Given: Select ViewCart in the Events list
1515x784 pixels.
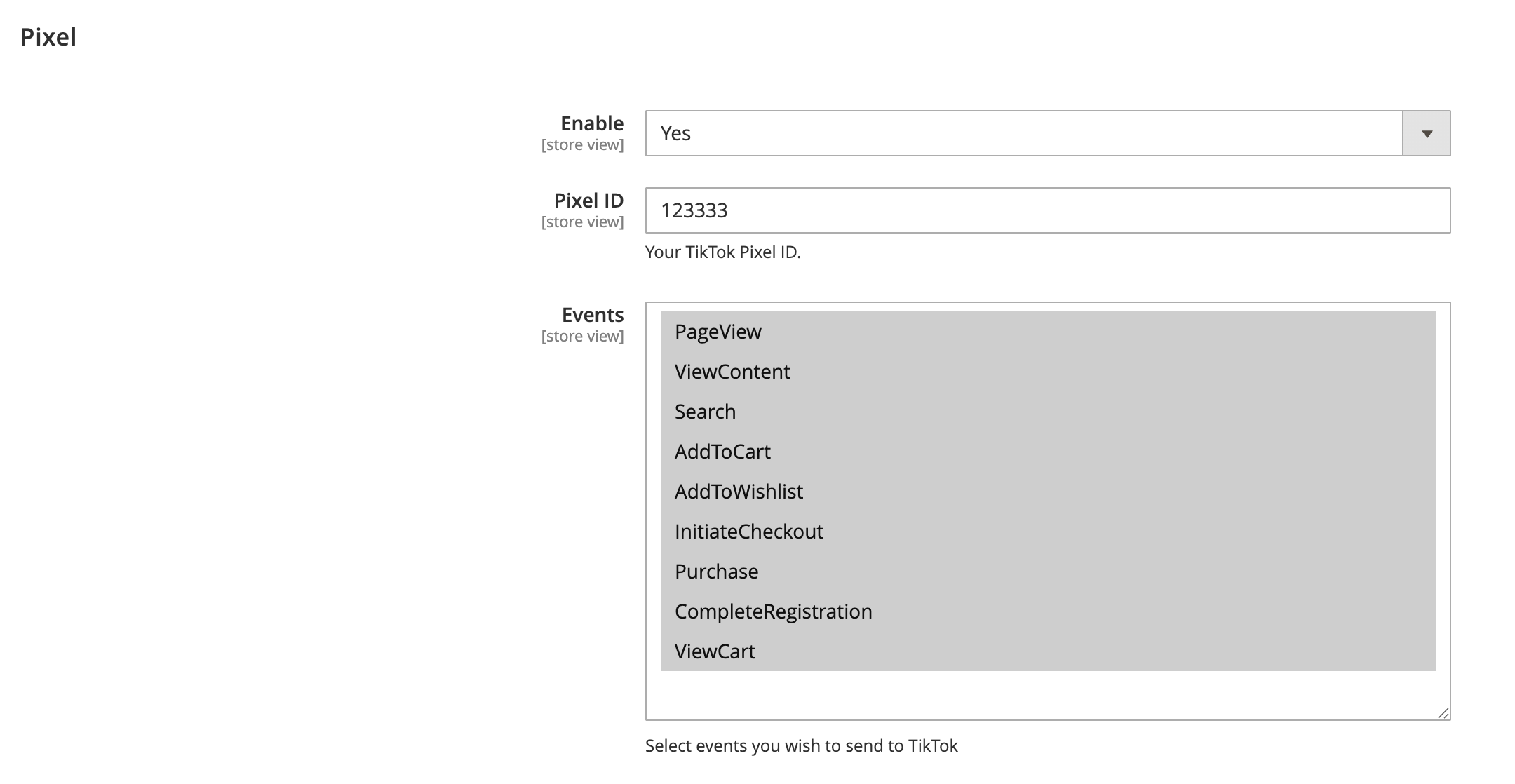Looking at the screenshot, I should pos(715,651).
